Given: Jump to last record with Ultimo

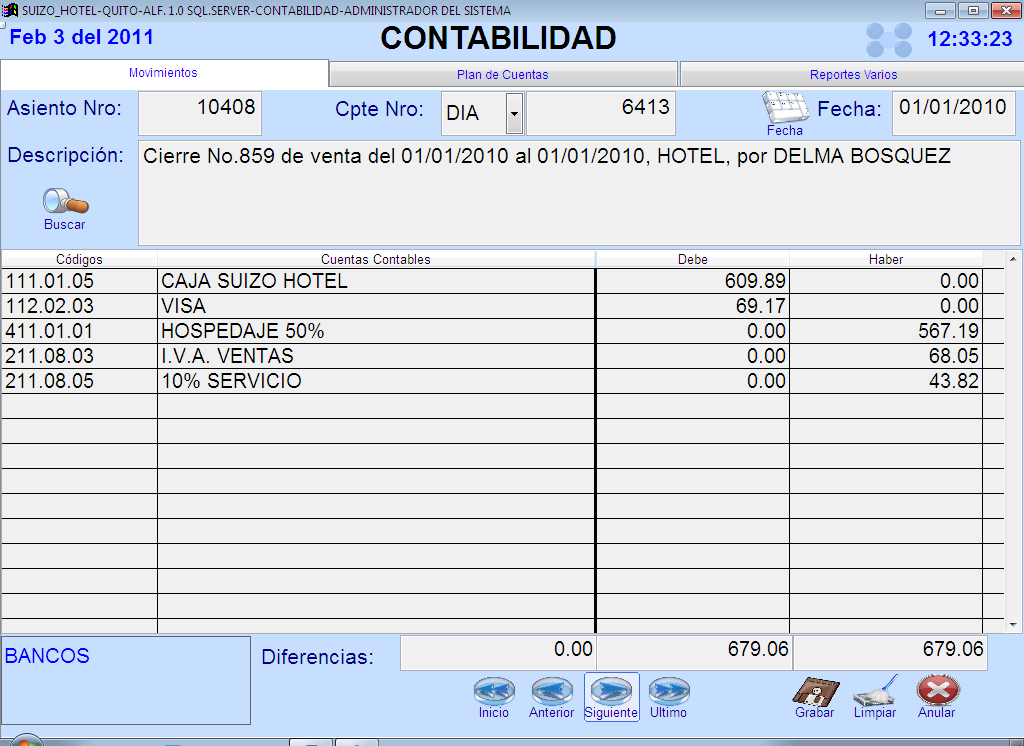Looking at the screenshot, I should [x=668, y=692].
